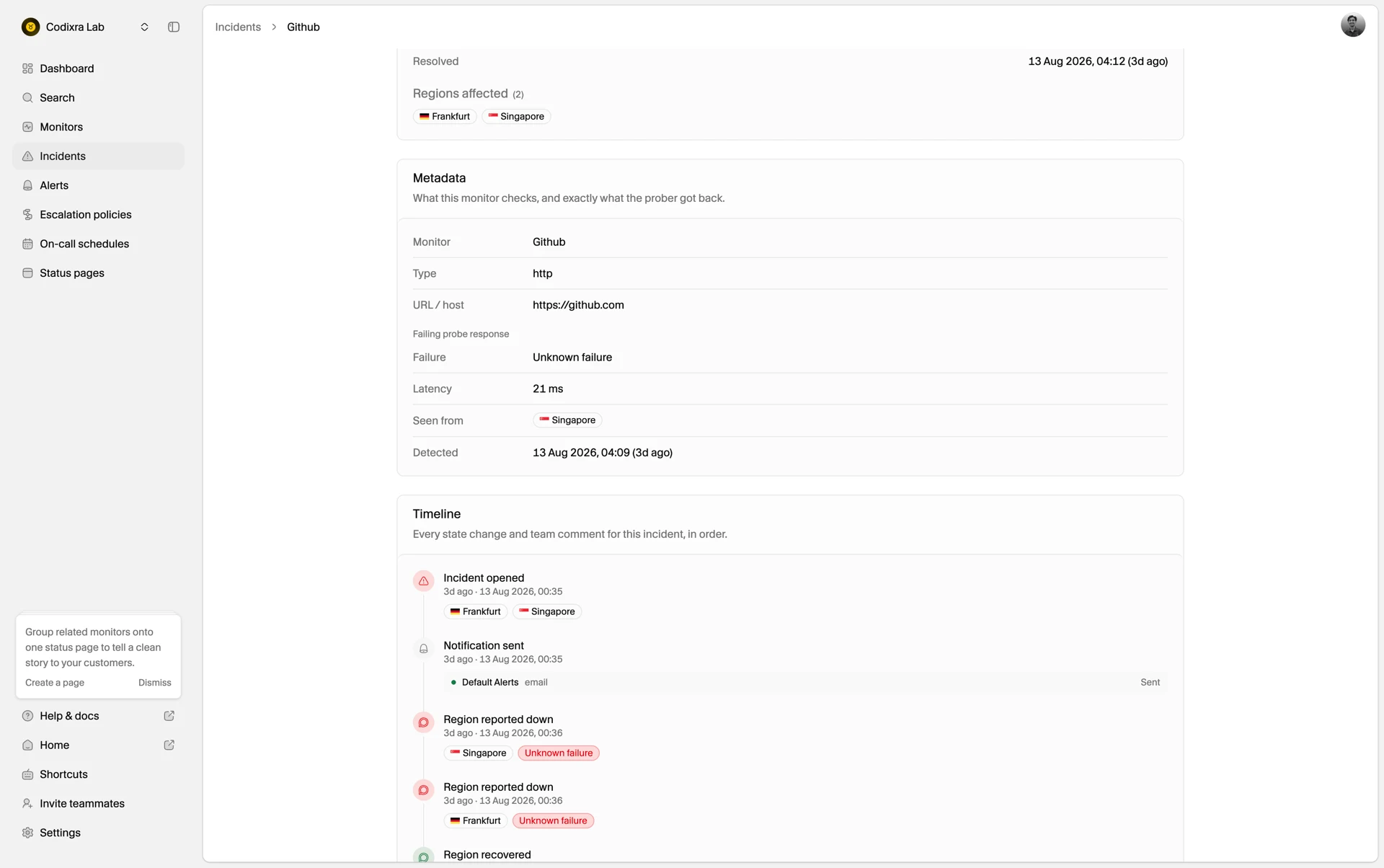The image size is (1384, 868).
Task: Click the Settings gear icon
Action: pos(27,833)
